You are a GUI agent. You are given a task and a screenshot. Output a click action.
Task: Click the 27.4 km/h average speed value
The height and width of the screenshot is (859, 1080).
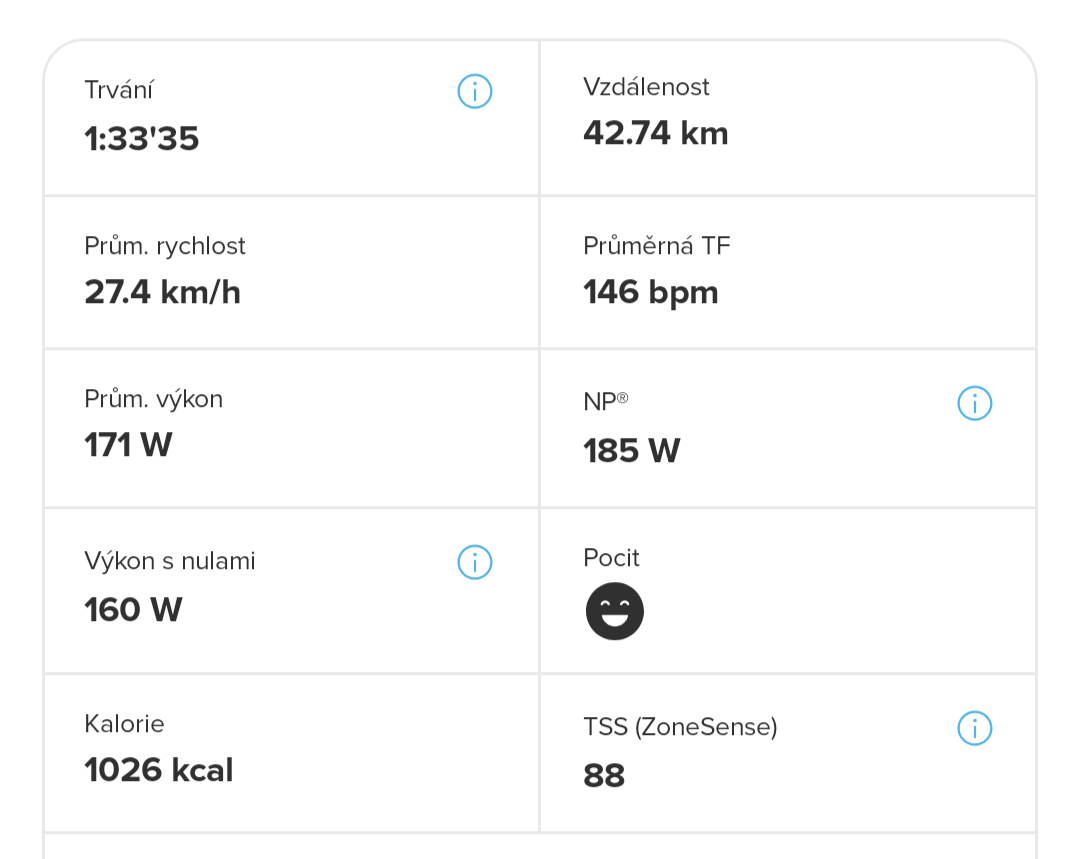point(163,292)
